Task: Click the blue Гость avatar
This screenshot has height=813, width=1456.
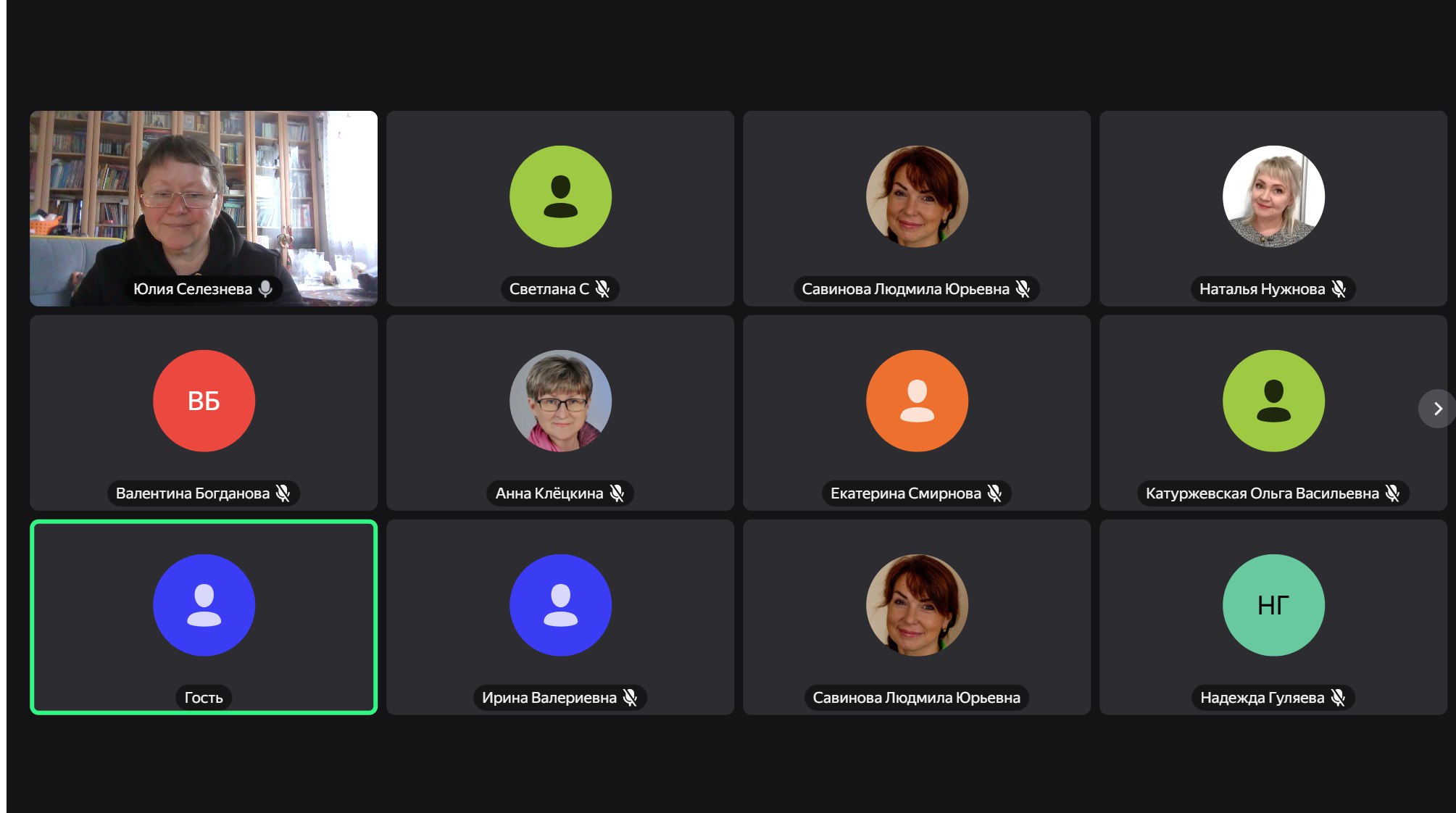Action: coord(204,605)
